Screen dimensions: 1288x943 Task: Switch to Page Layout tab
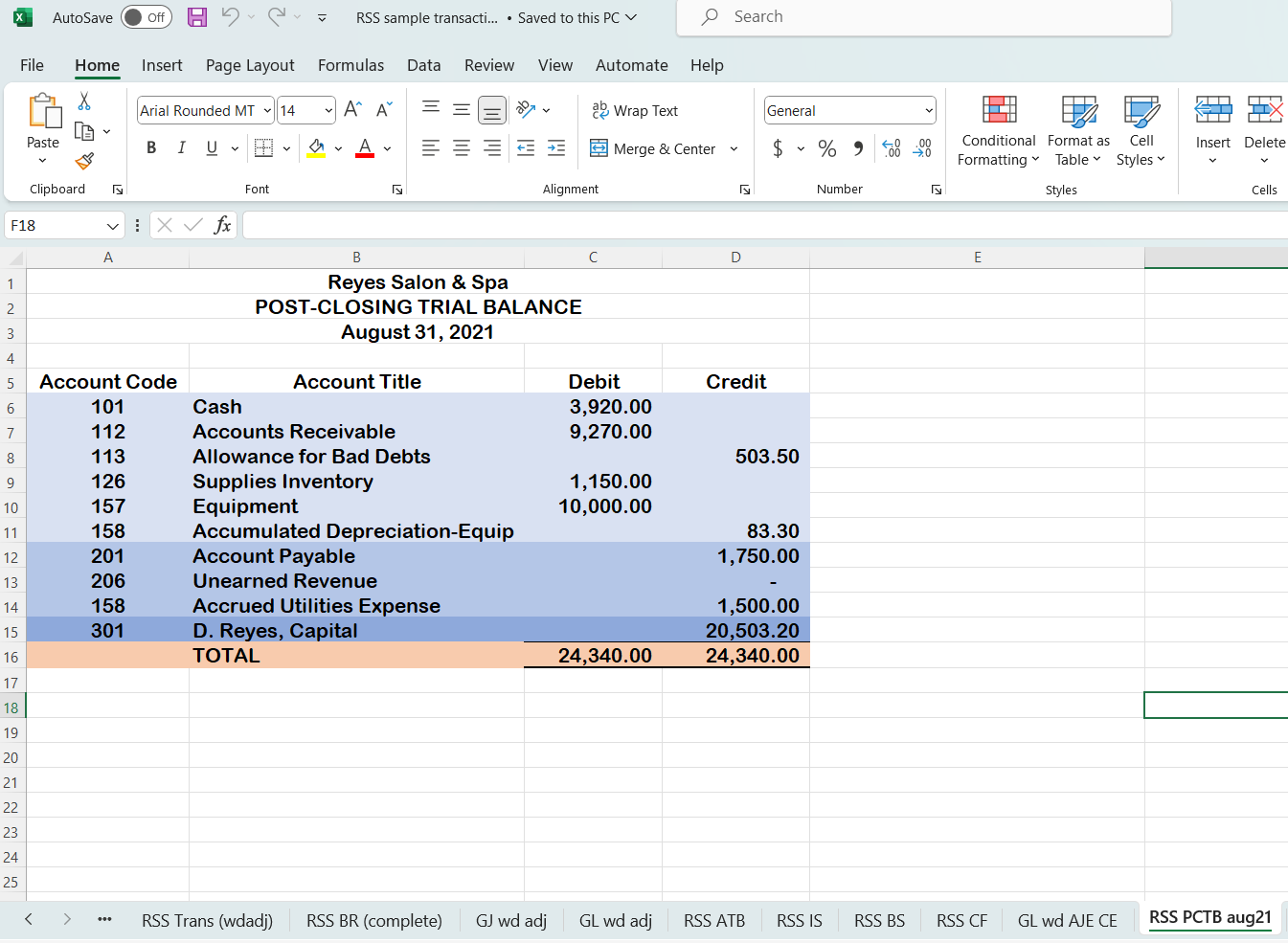(x=250, y=65)
